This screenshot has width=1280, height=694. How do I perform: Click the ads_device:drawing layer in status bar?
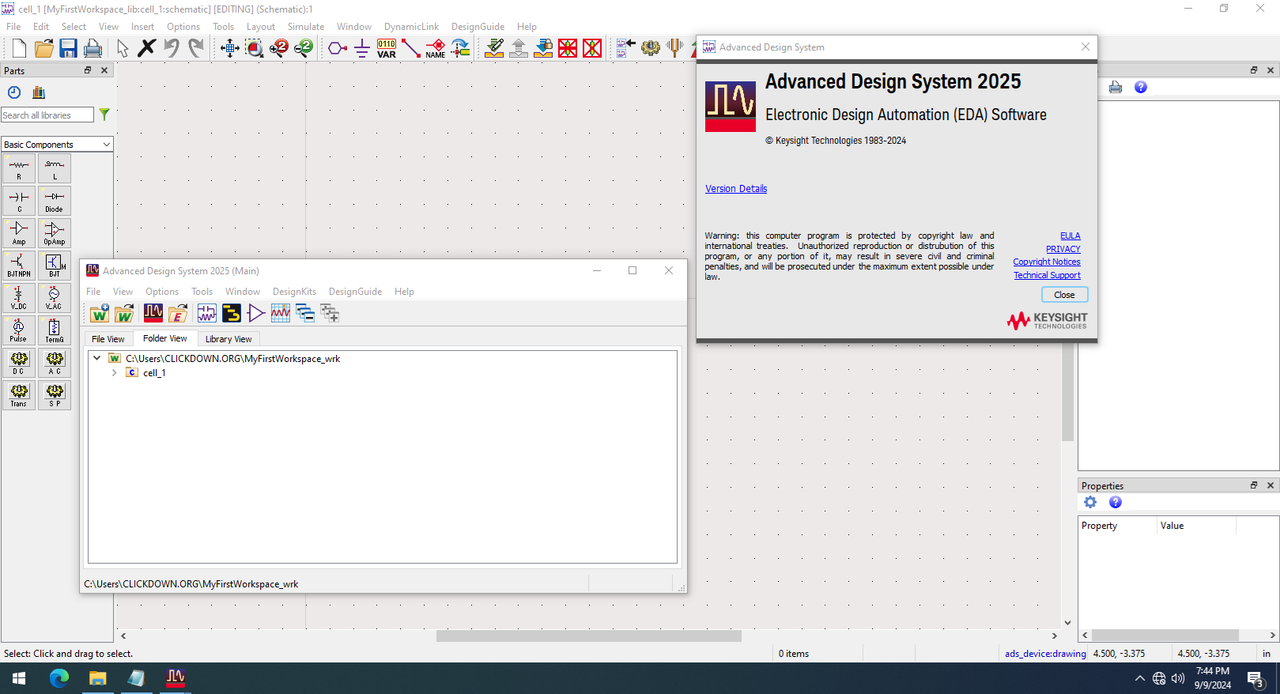pos(1045,653)
